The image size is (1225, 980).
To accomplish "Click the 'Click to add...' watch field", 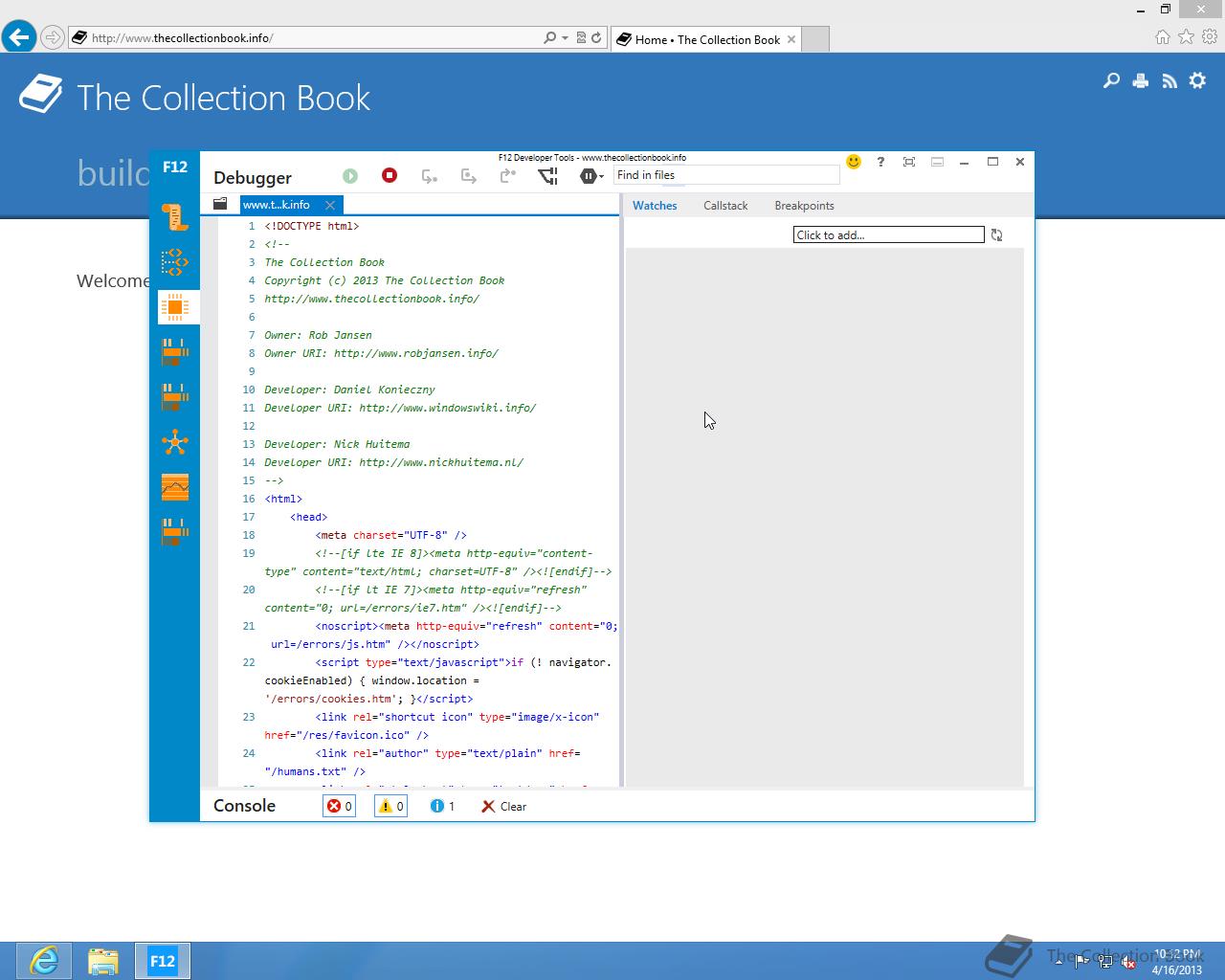I will [888, 234].
